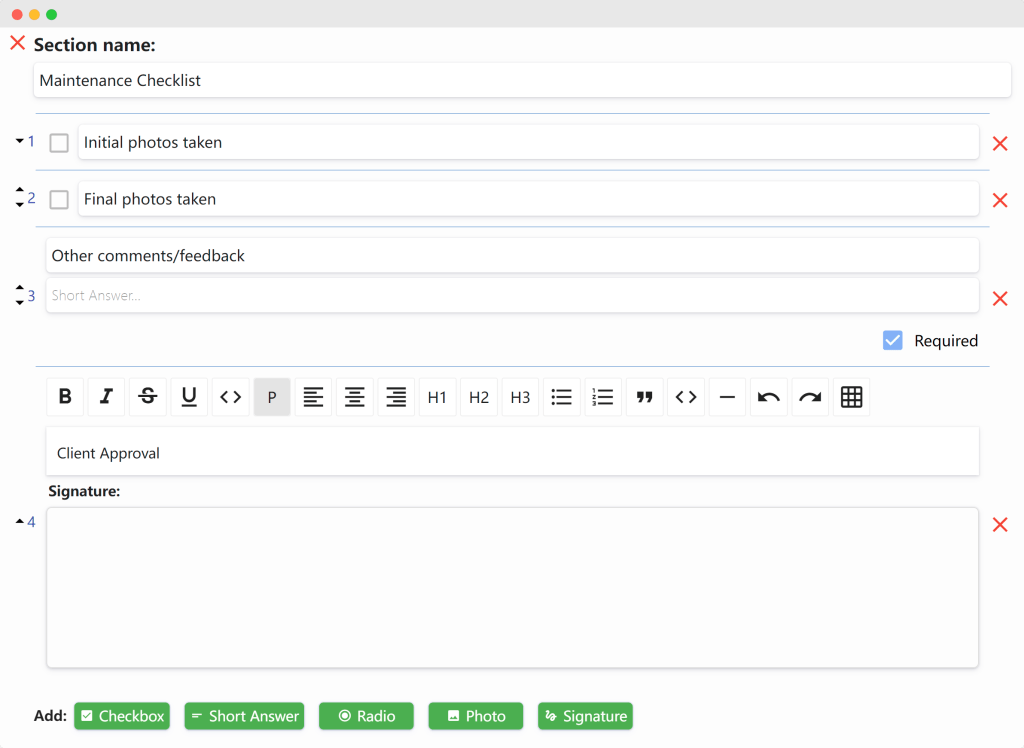Screen dimensions: 1024x748
Task: Disable the Required checkbox for Other comments
Action: point(892,340)
